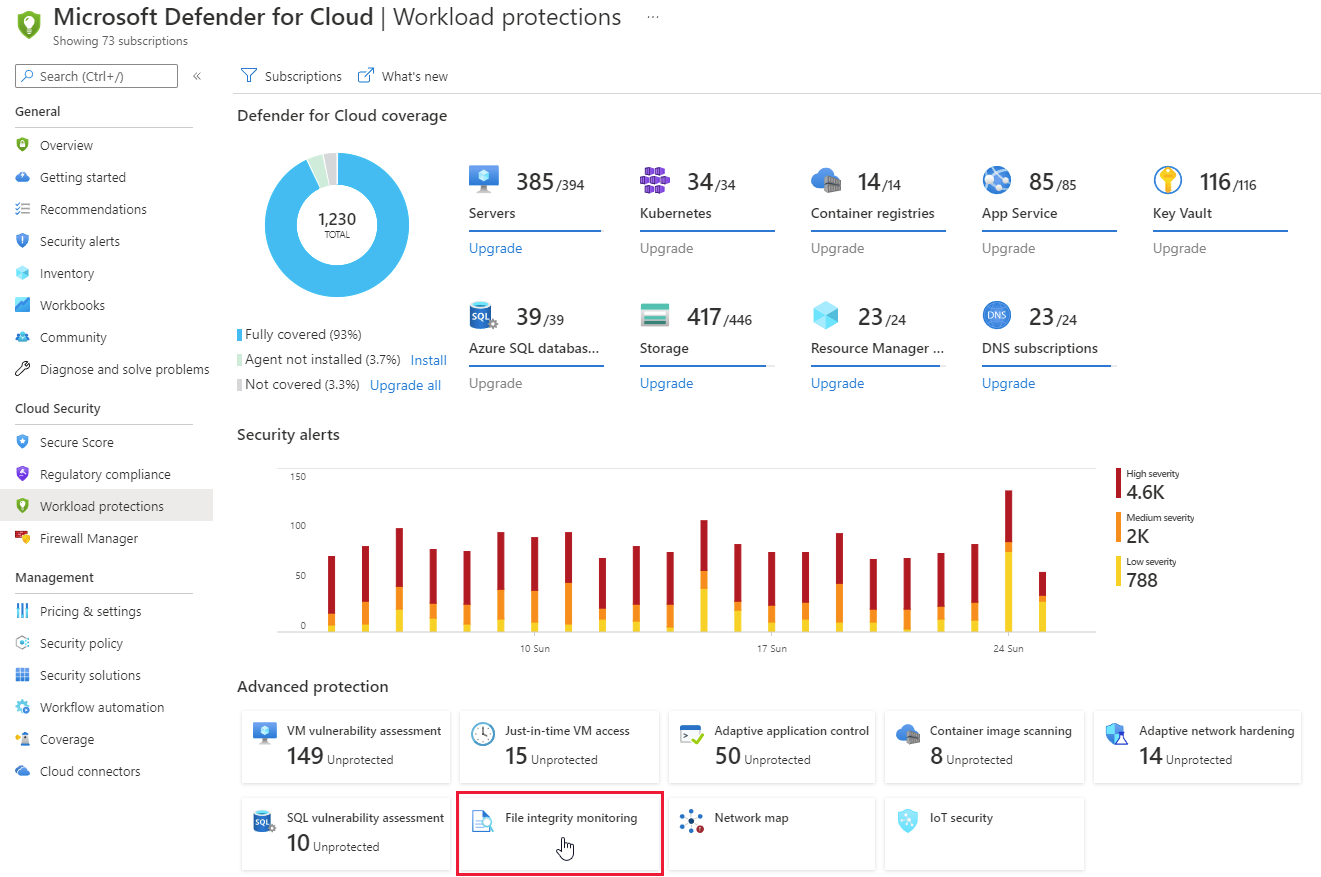Open the Container image scanning card
1321x877 pixels.
point(985,747)
